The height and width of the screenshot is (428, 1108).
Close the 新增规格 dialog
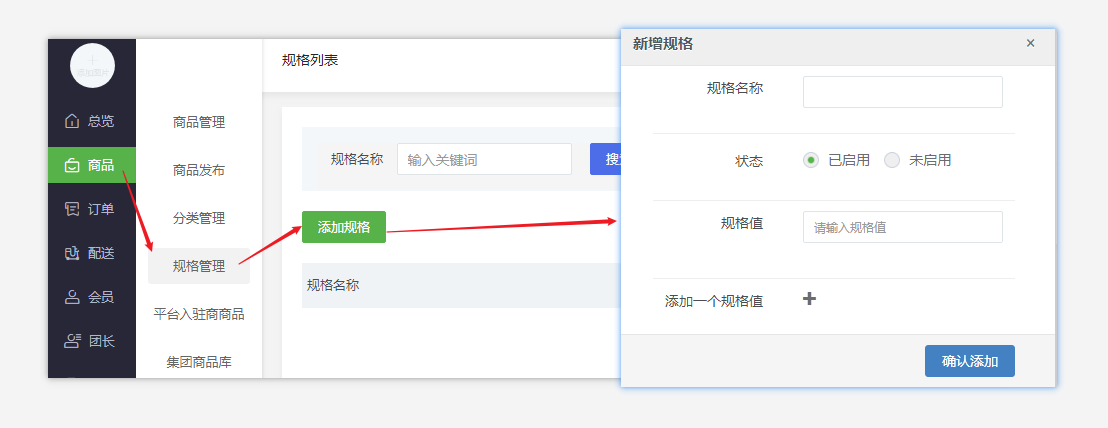point(1030,43)
